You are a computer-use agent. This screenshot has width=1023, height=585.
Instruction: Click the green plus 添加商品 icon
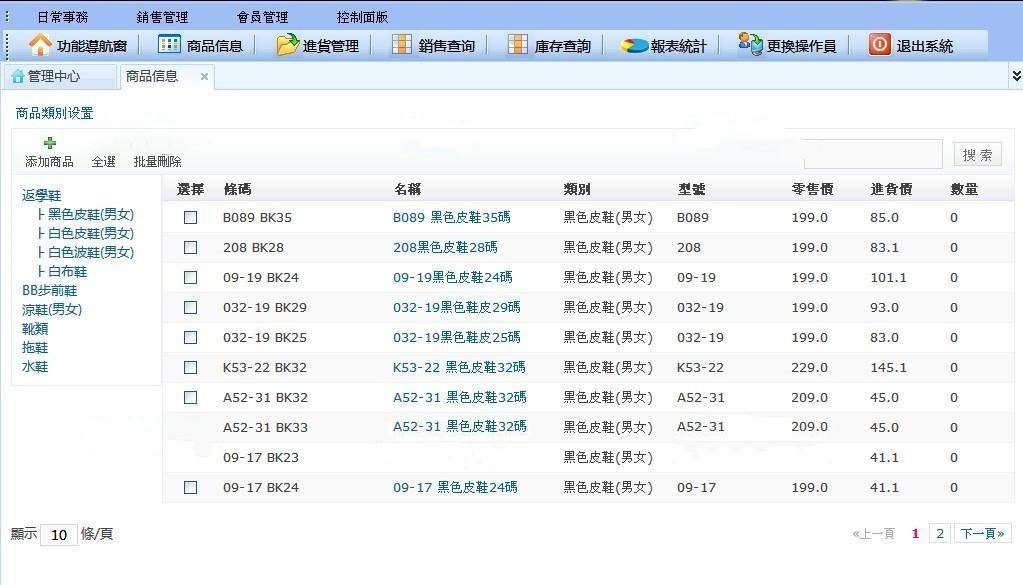coord(50,143)
